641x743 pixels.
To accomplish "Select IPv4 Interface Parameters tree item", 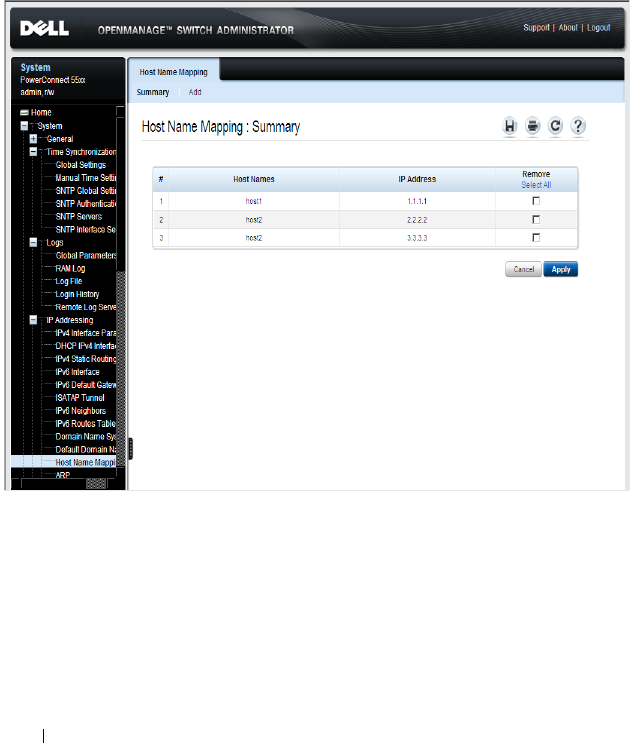I will pyautogui.click(x=86, y=333).
